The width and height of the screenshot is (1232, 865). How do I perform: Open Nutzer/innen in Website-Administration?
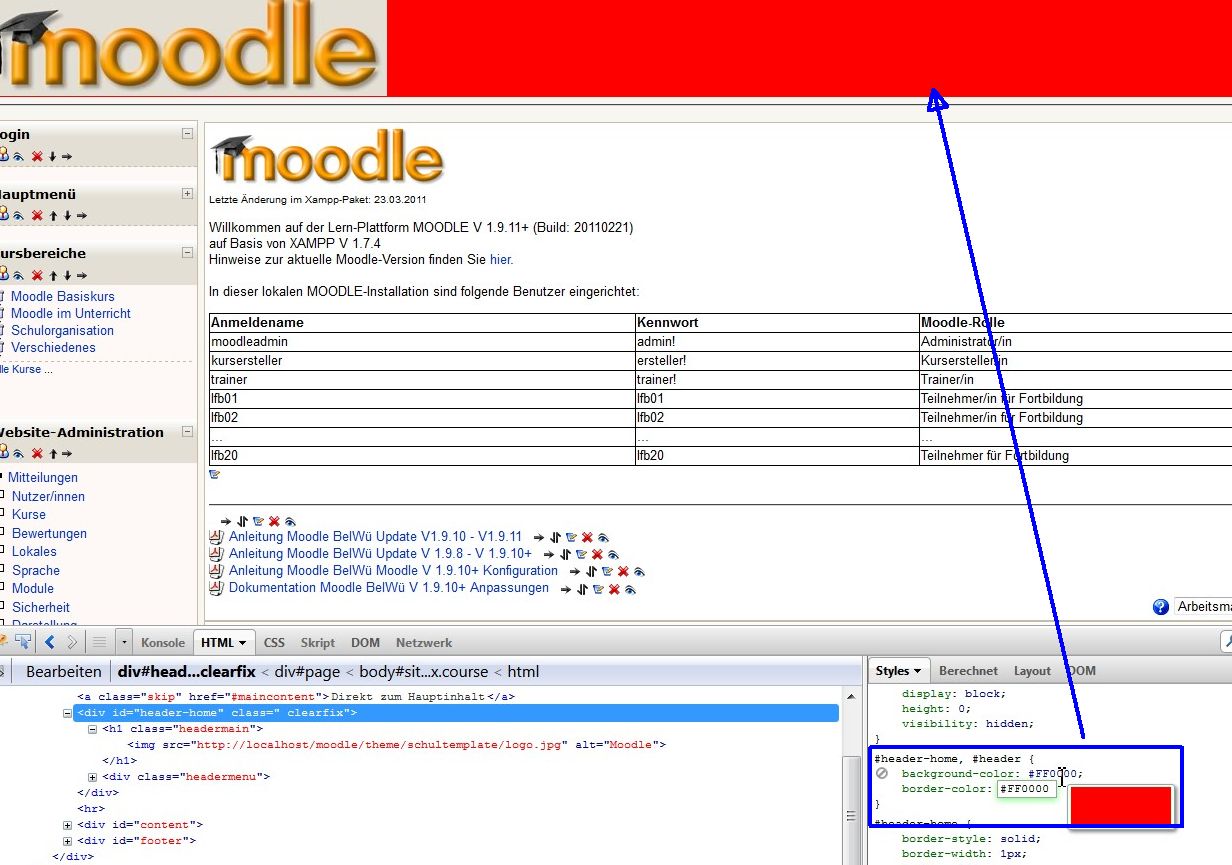(48, 496)
